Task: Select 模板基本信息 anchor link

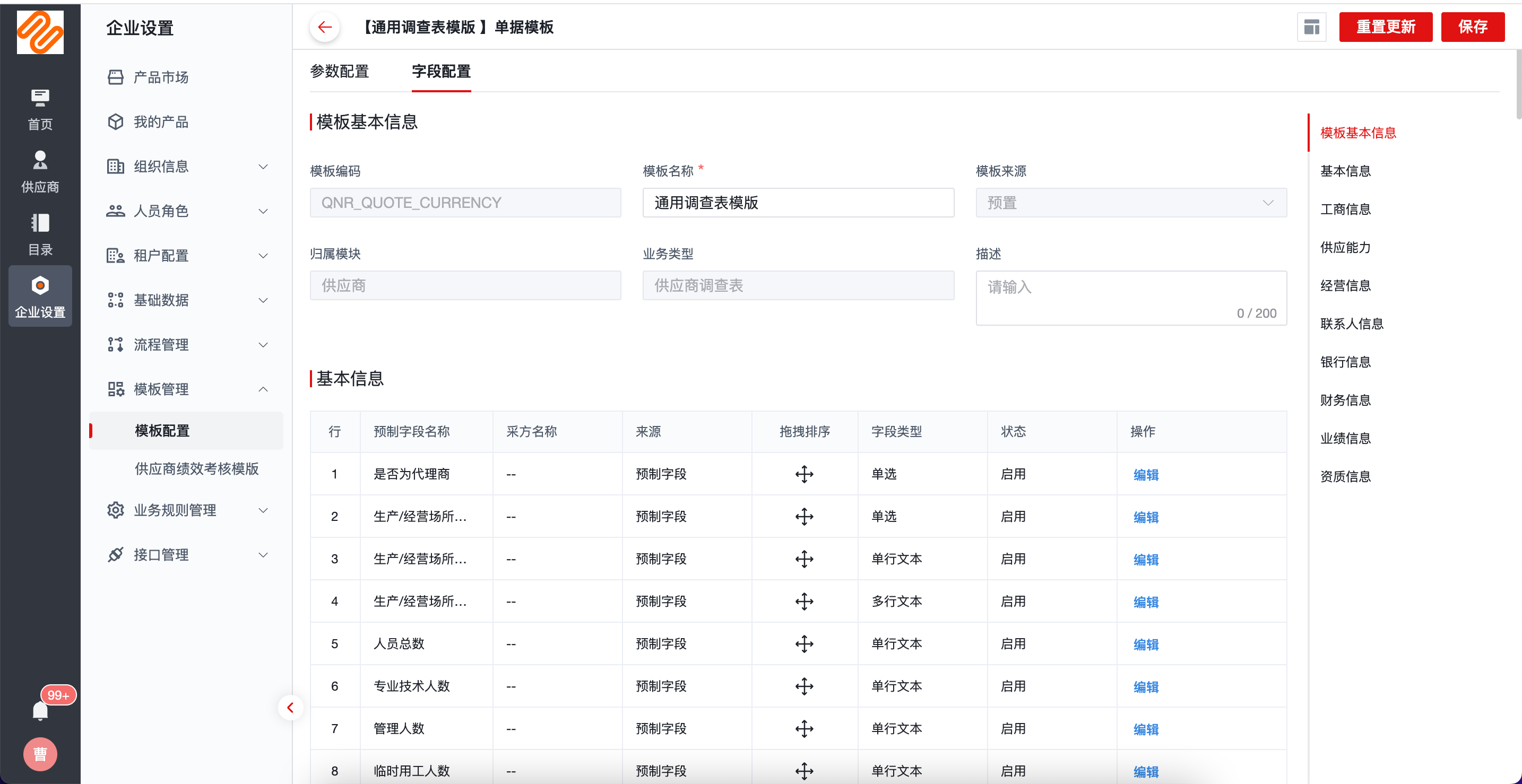Action: [x=1357, y=133]
